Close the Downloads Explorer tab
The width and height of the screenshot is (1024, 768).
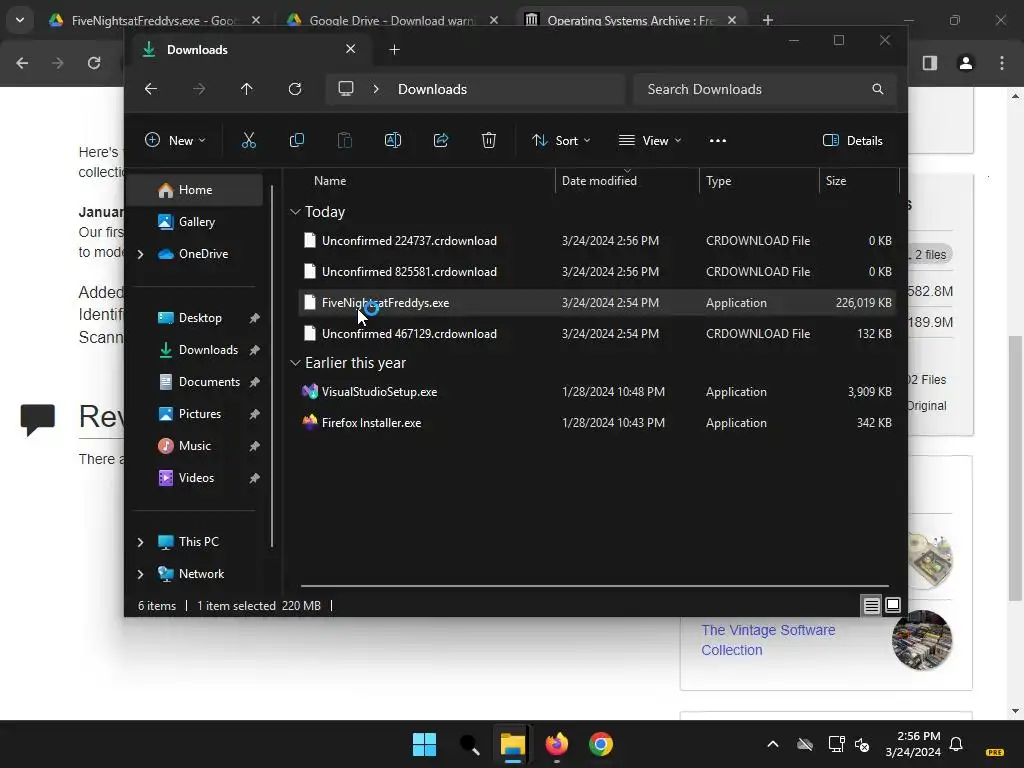[351, 49]
